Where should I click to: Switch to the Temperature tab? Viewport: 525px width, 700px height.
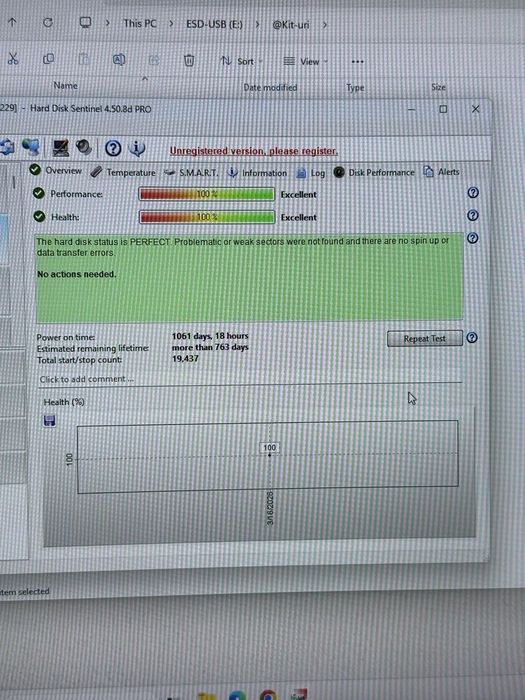[x=123, y=172]
